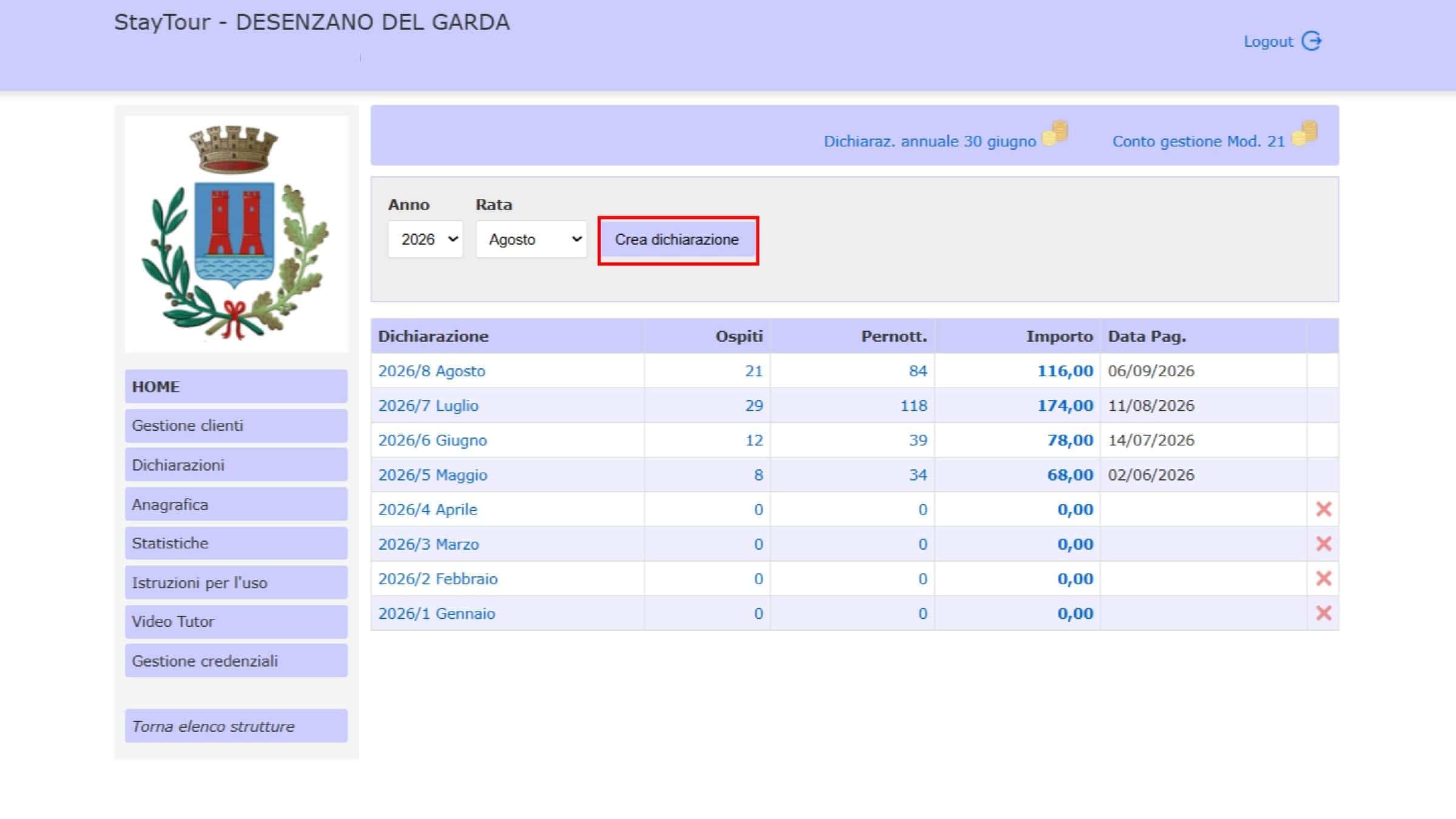Click the Logout link
Image resolution: width=1456 pixels, height=819 pixels.
coord(1268,42)
